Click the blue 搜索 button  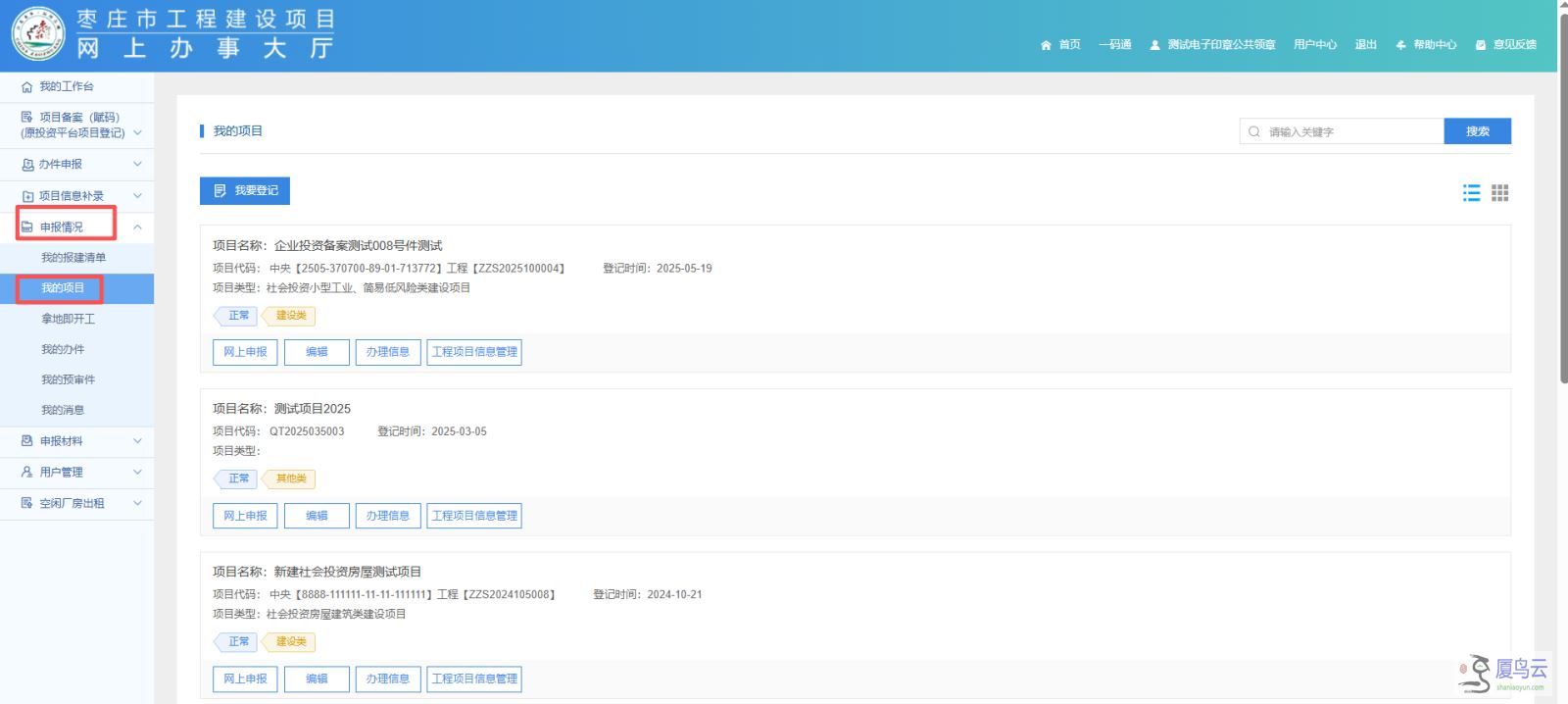pyautogui.click(x=1477, y=131)
